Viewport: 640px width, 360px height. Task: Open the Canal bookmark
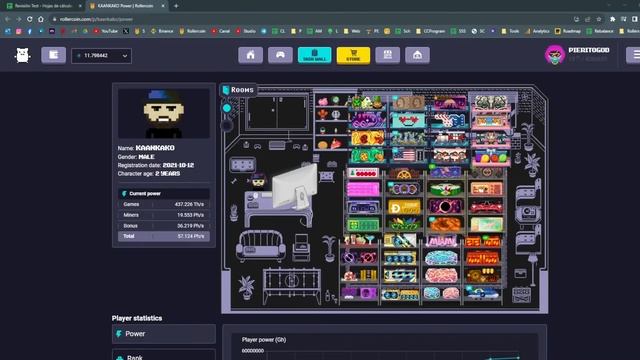click(221, 31)
